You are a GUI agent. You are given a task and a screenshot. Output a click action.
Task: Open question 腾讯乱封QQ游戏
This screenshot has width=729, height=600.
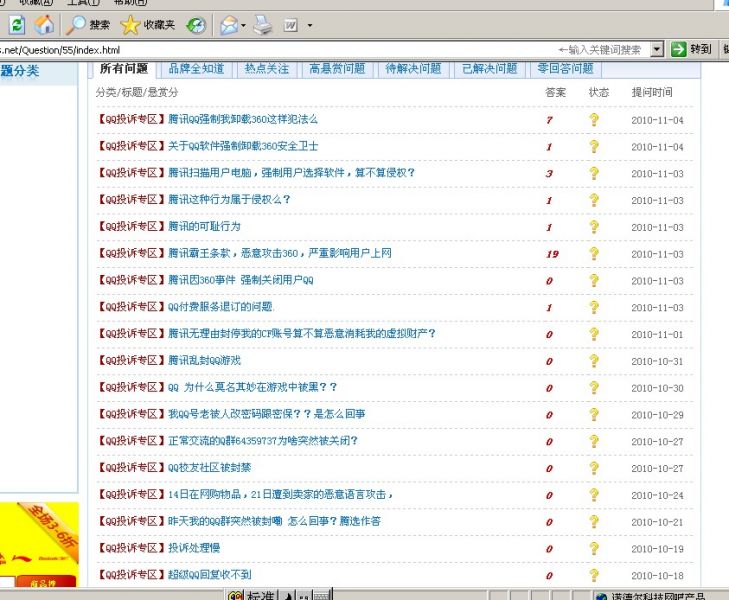[204, 361]
